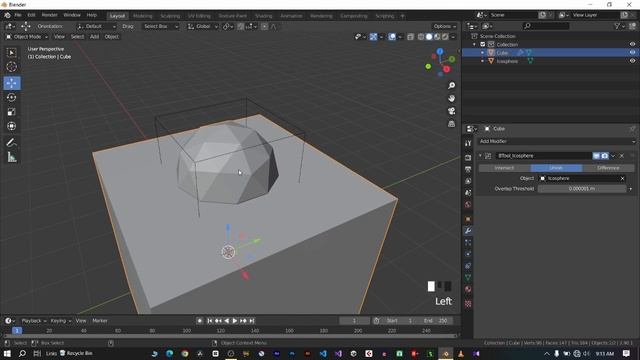Open the World properties tab
640x360 pixels.
(x=468, y=204)
